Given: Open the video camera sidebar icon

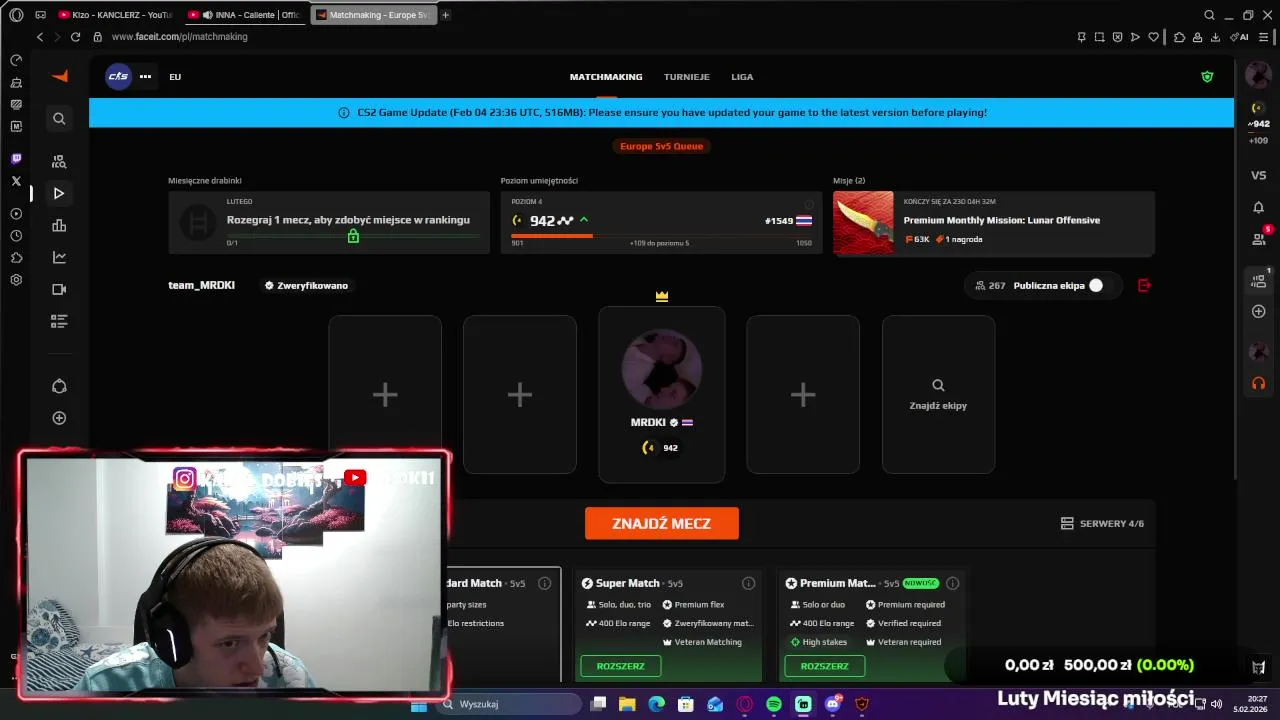Looking at the screenshot, I should (59, 289).
